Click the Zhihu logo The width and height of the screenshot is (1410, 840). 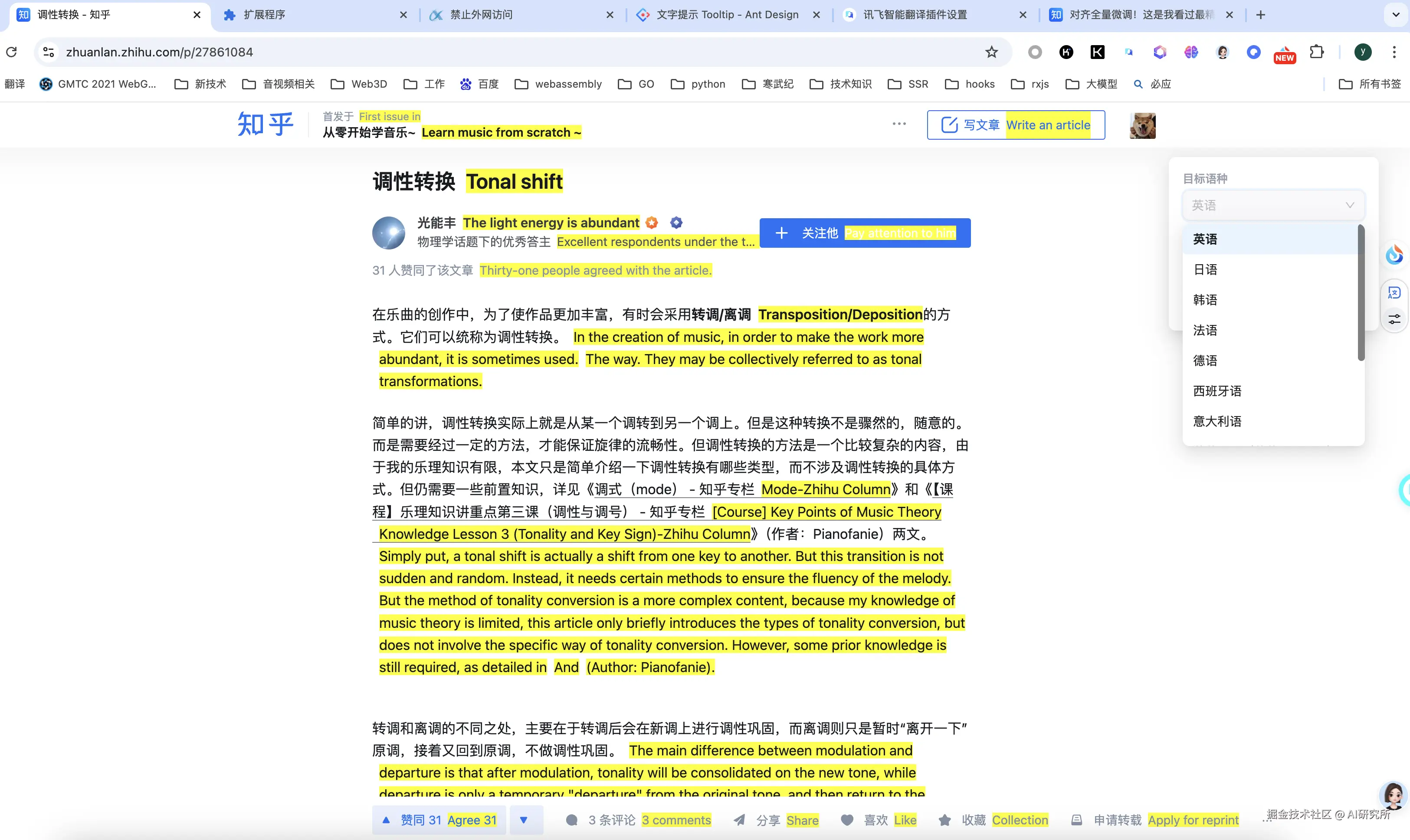pyautogui.click(x=265, y=124)
